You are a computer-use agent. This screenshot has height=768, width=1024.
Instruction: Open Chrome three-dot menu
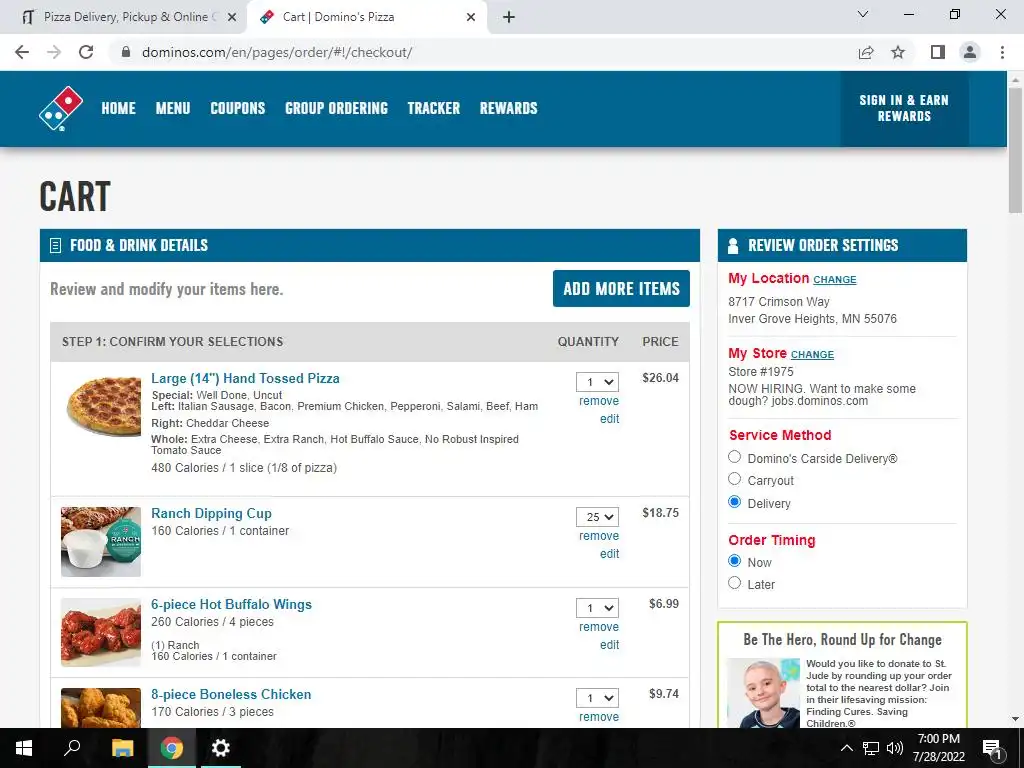(1002, 52)
